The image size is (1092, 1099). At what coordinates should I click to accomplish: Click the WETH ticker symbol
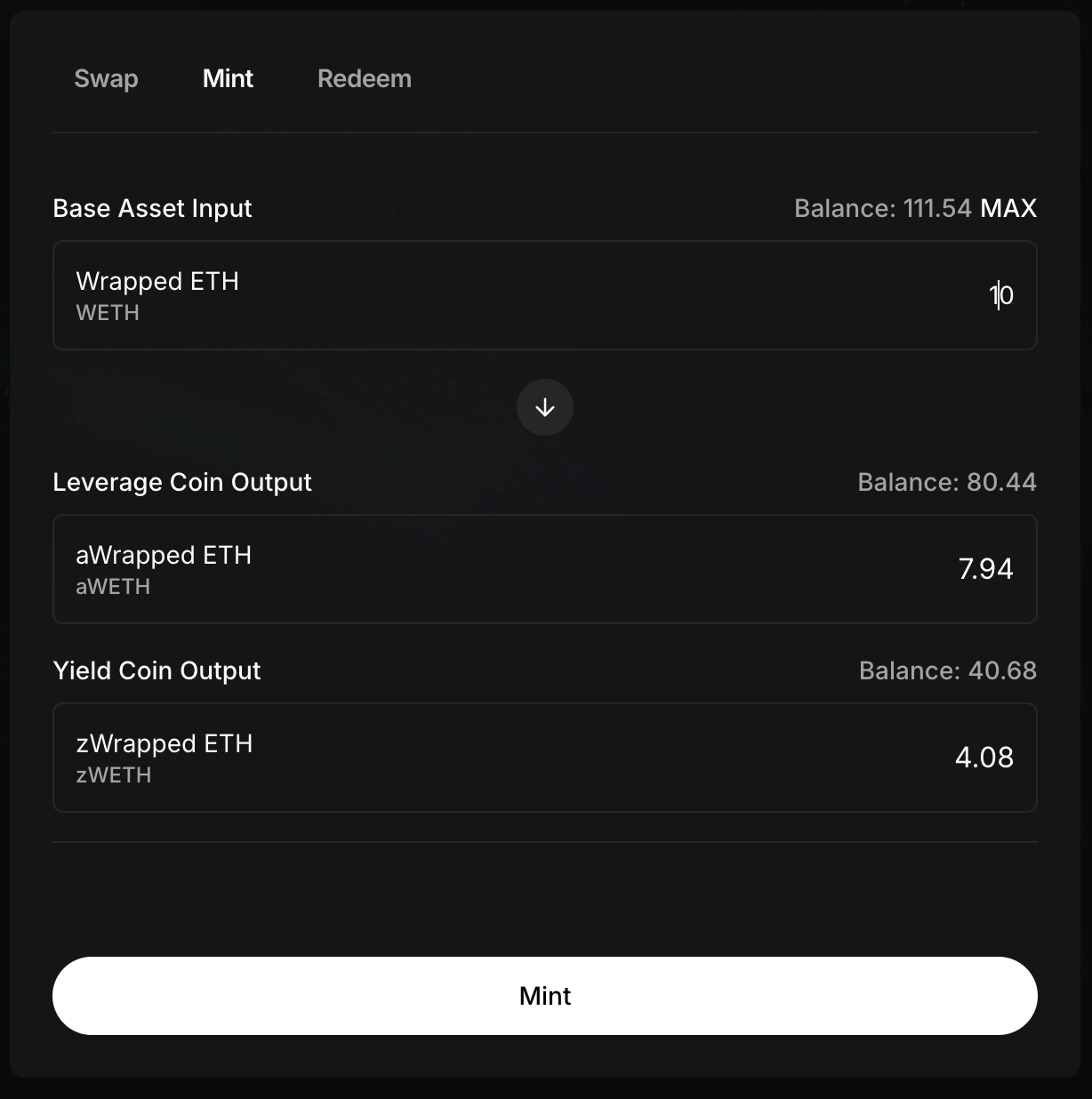coord(108,313)
